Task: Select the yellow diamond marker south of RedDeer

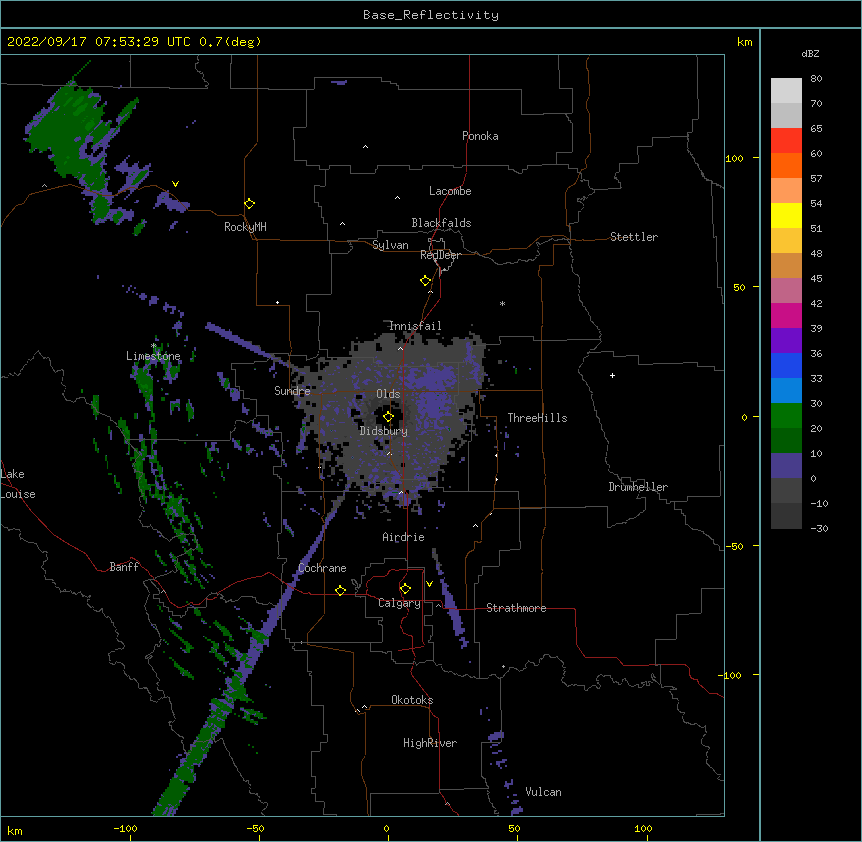Action: coord(426,281)
